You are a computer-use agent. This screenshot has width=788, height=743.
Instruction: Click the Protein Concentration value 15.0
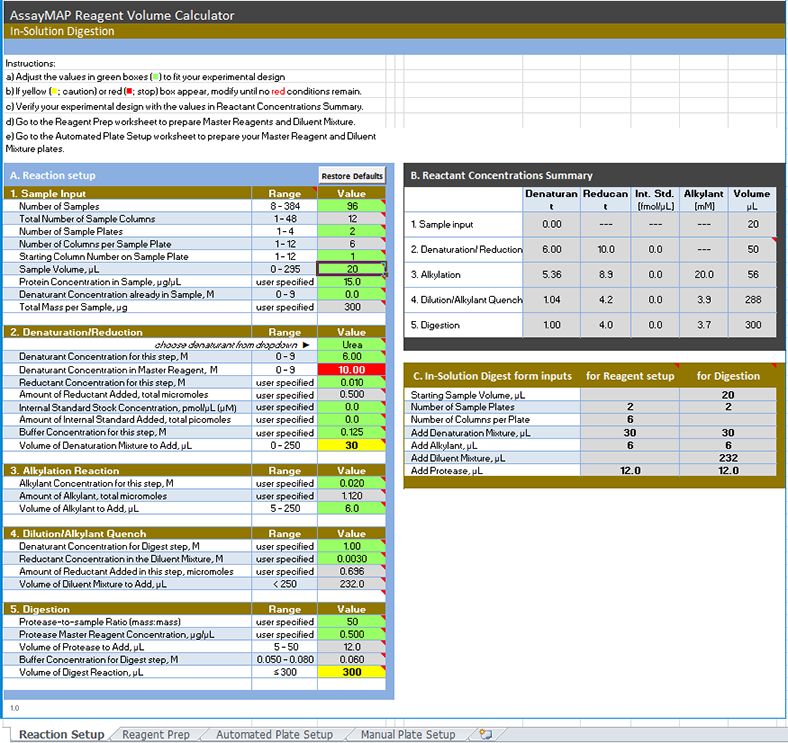(x=351, y=282)
